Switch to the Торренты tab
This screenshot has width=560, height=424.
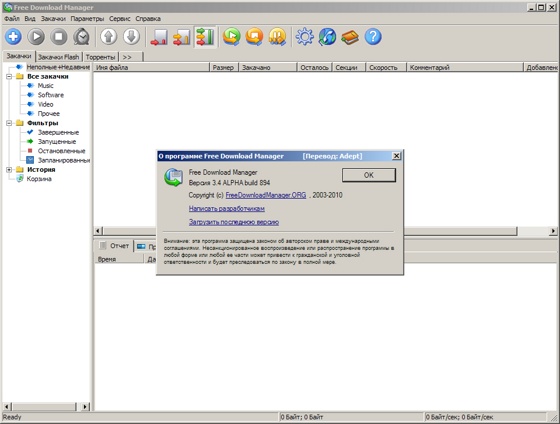[100, 57]
